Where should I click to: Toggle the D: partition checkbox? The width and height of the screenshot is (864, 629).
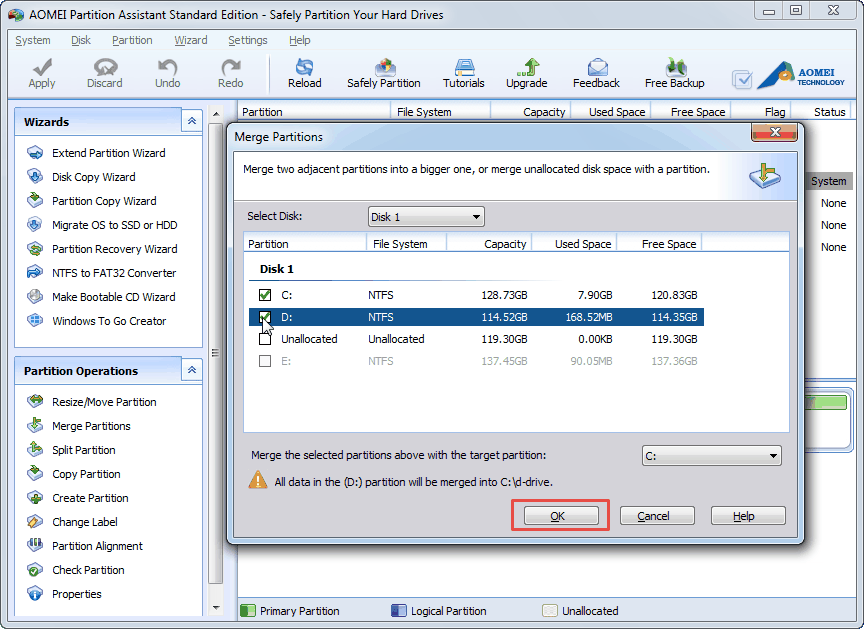265,317
